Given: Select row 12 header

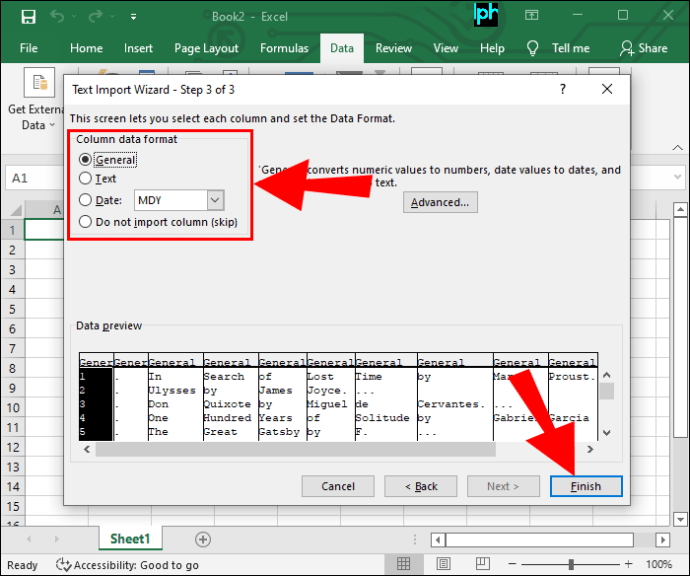Looking at the screenshot, I should click(x=12, y=448).
